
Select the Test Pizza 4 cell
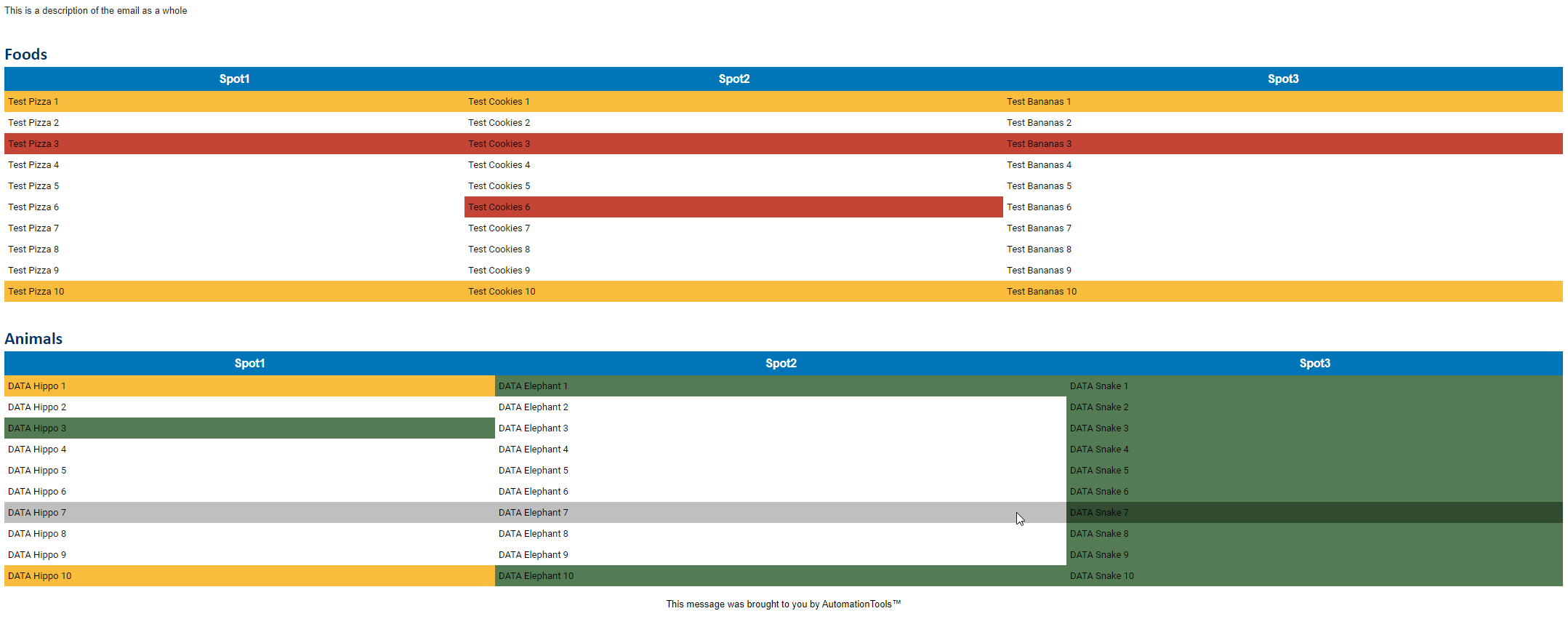tap(234, 165)
